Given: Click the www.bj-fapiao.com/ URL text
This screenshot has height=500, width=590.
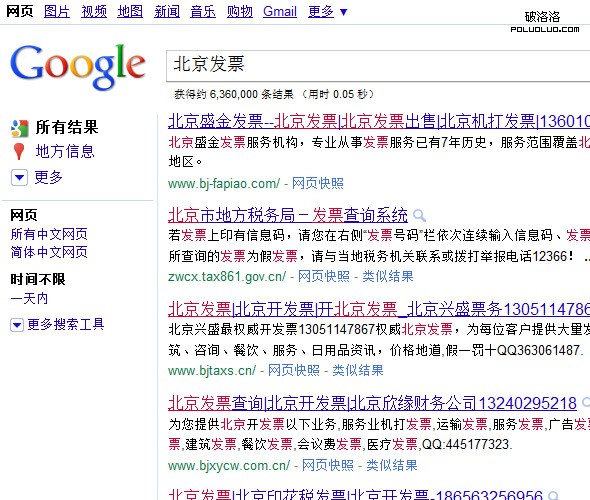Looking at the screenshot, I should (224, 184).
